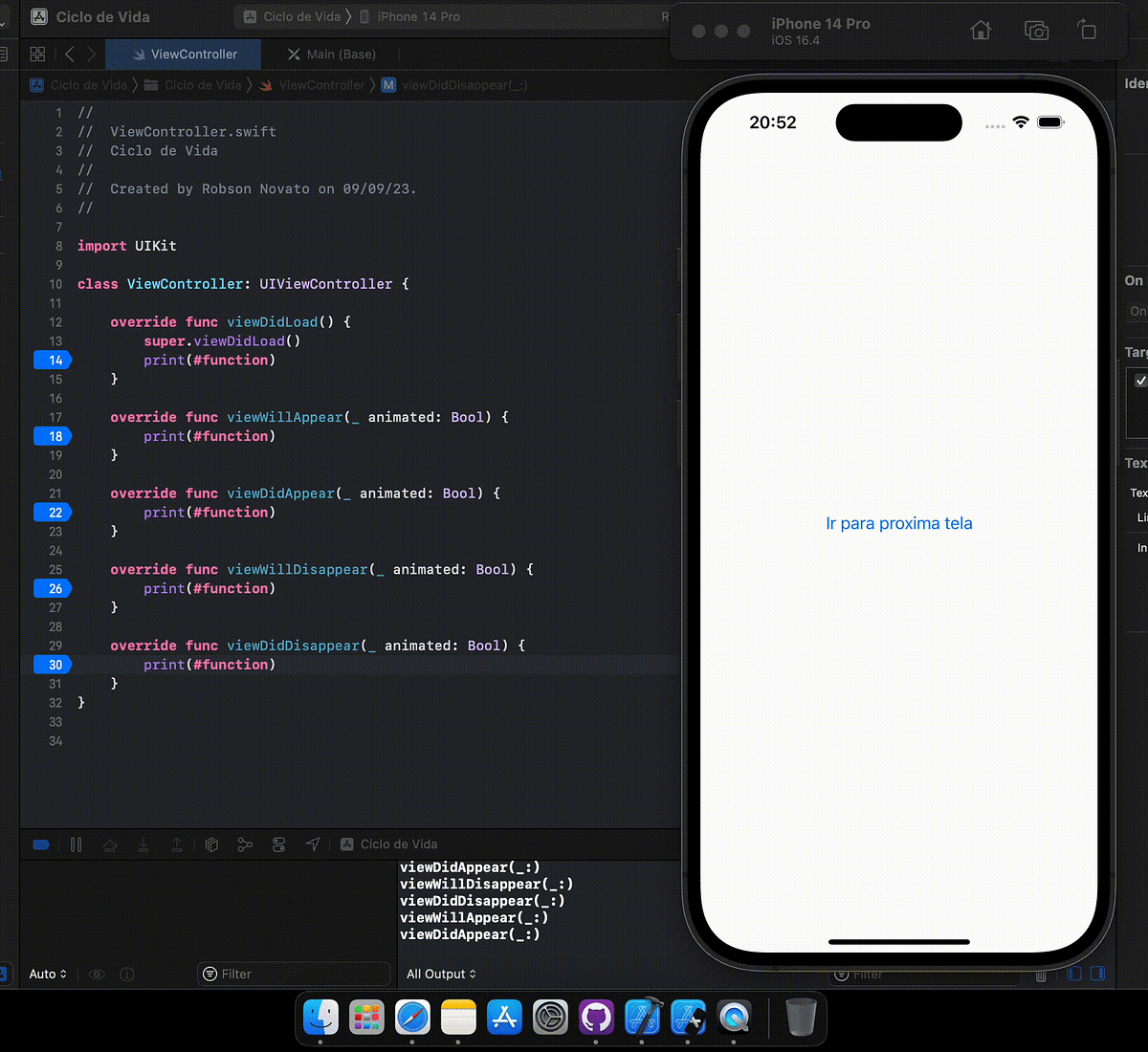Screen dimensions: 1148x1052
Task: Click the back navigation chevron in the editor
Action: pyautogui.click(x=69, y=55)
